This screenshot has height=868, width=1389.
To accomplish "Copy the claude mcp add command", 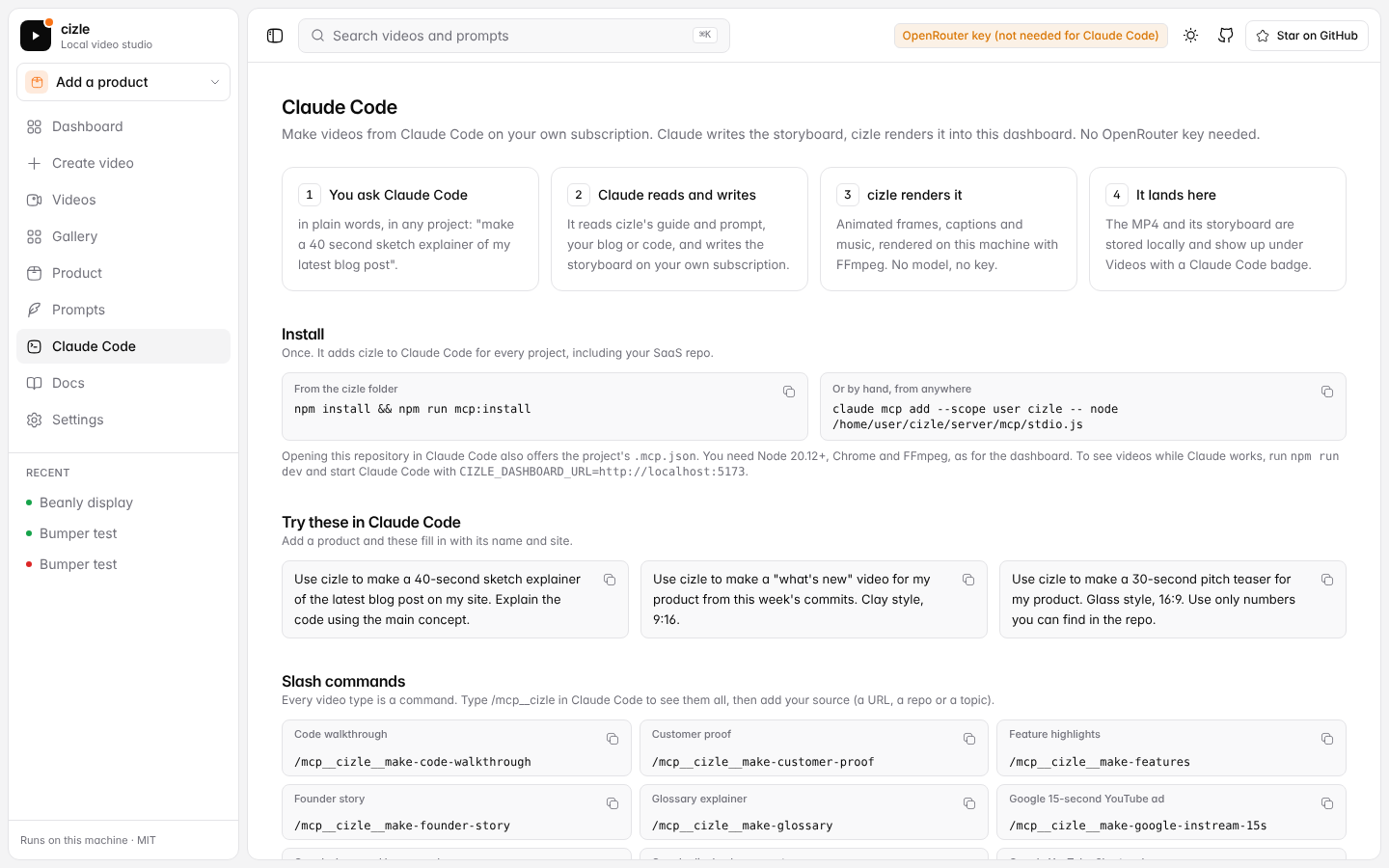I will pos(1327,392).
